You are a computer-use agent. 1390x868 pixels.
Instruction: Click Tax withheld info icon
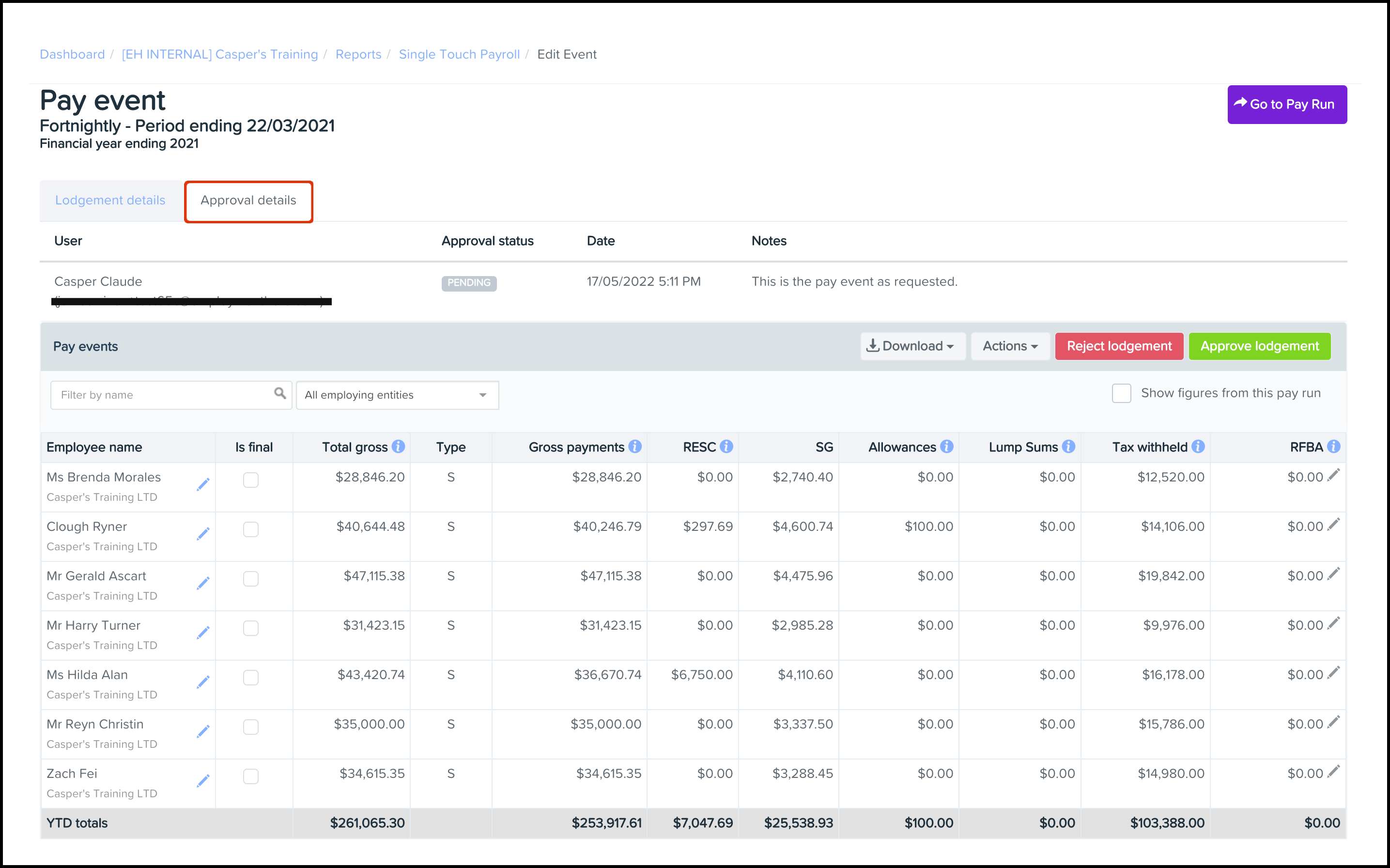(x=1198, y=447)
